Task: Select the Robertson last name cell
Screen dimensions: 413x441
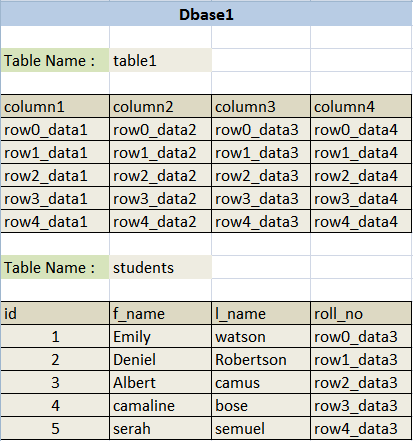Action: (261, 359)
